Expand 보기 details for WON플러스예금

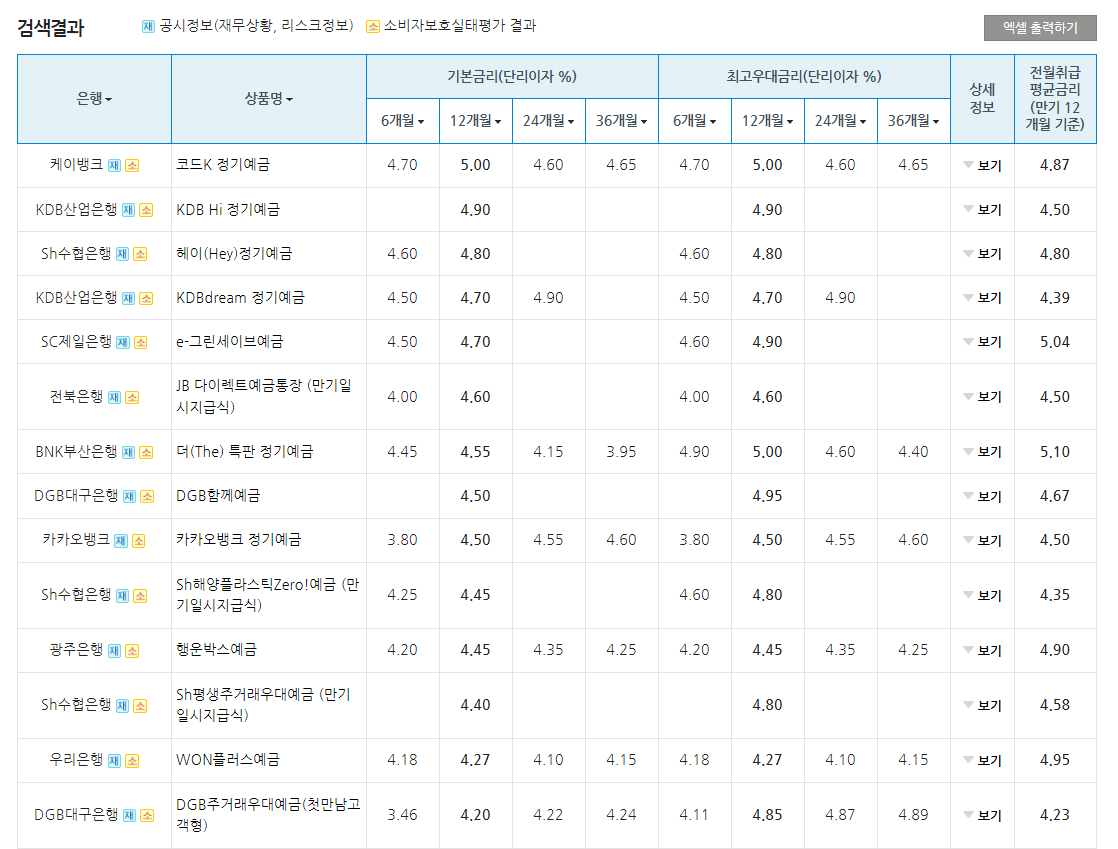coord(983,761)
